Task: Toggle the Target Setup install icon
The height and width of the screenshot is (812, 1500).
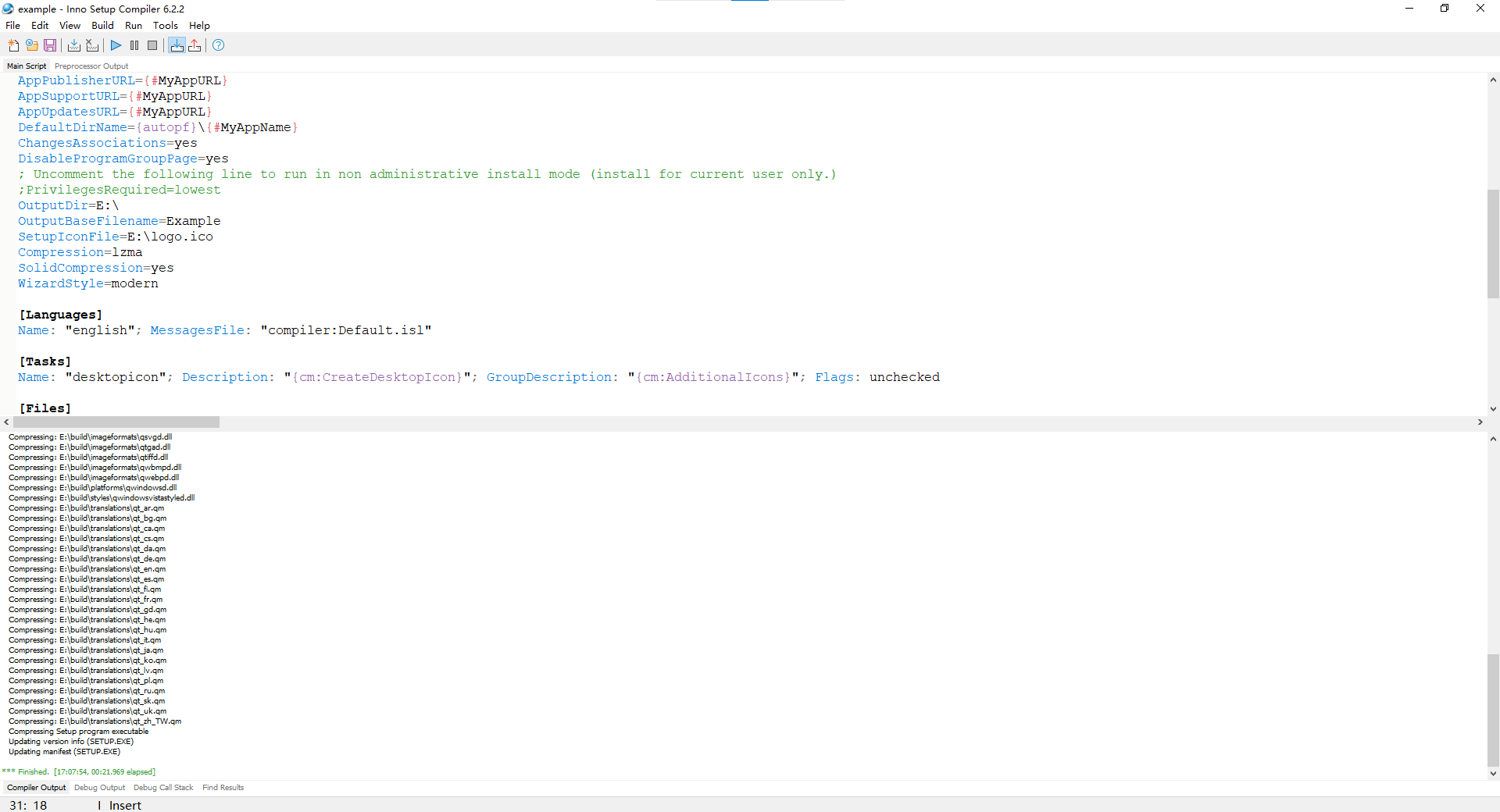Action: tap(177, 45)
